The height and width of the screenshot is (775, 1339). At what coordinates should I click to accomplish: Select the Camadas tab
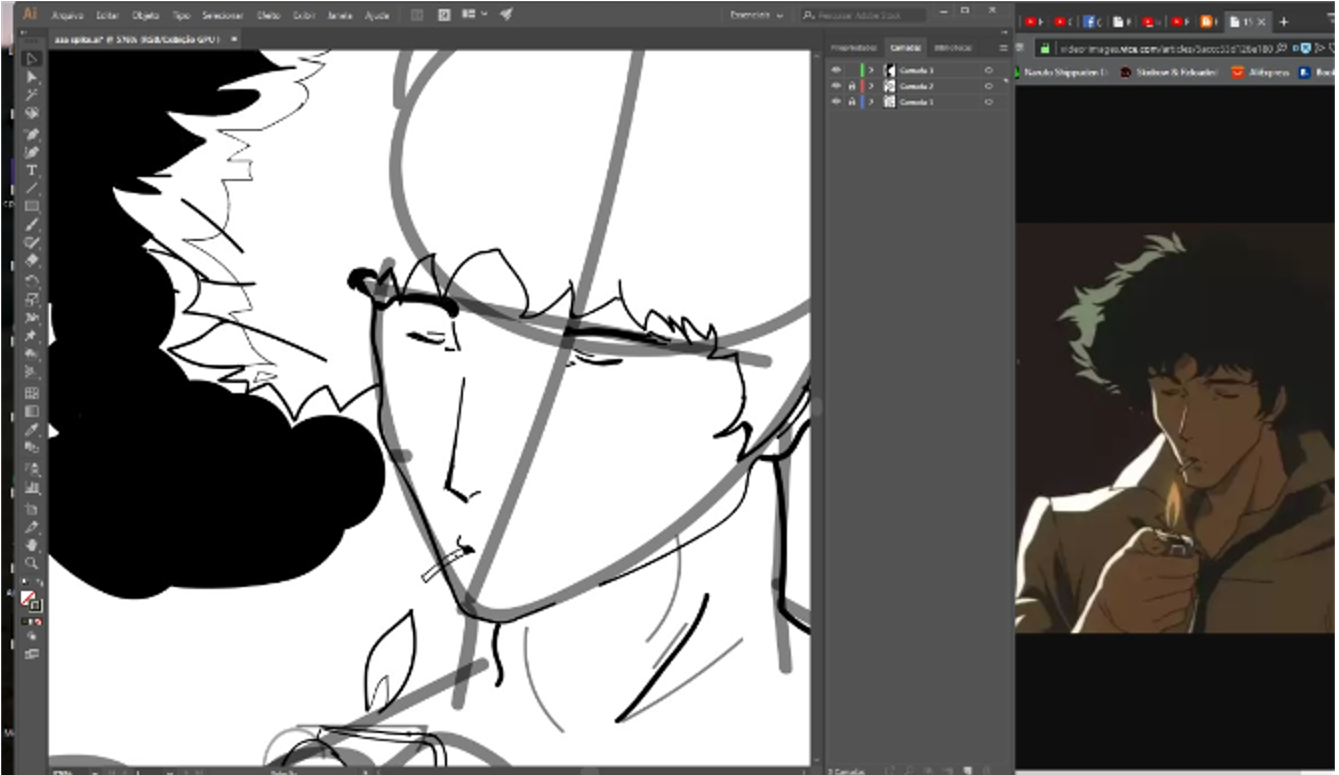coord(905,48)
